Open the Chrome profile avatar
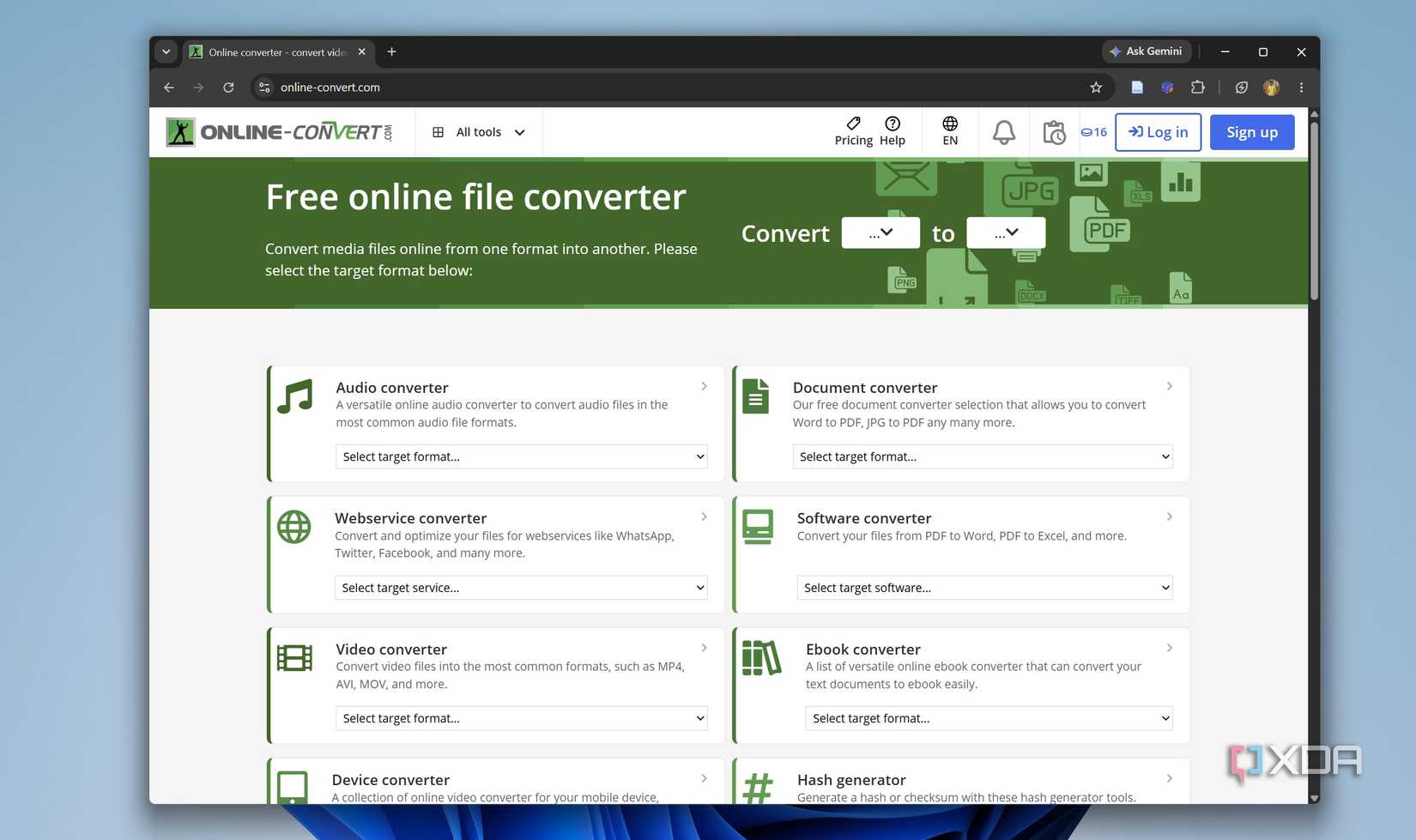 [x=1272, y=88]
